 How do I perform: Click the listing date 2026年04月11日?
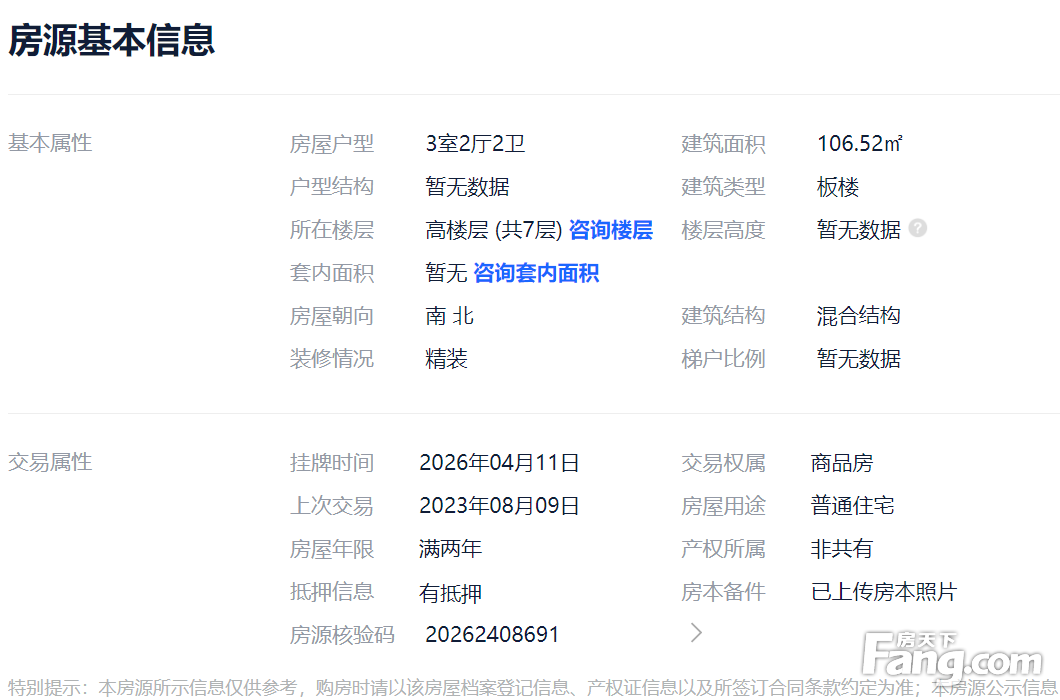[499, 463]
